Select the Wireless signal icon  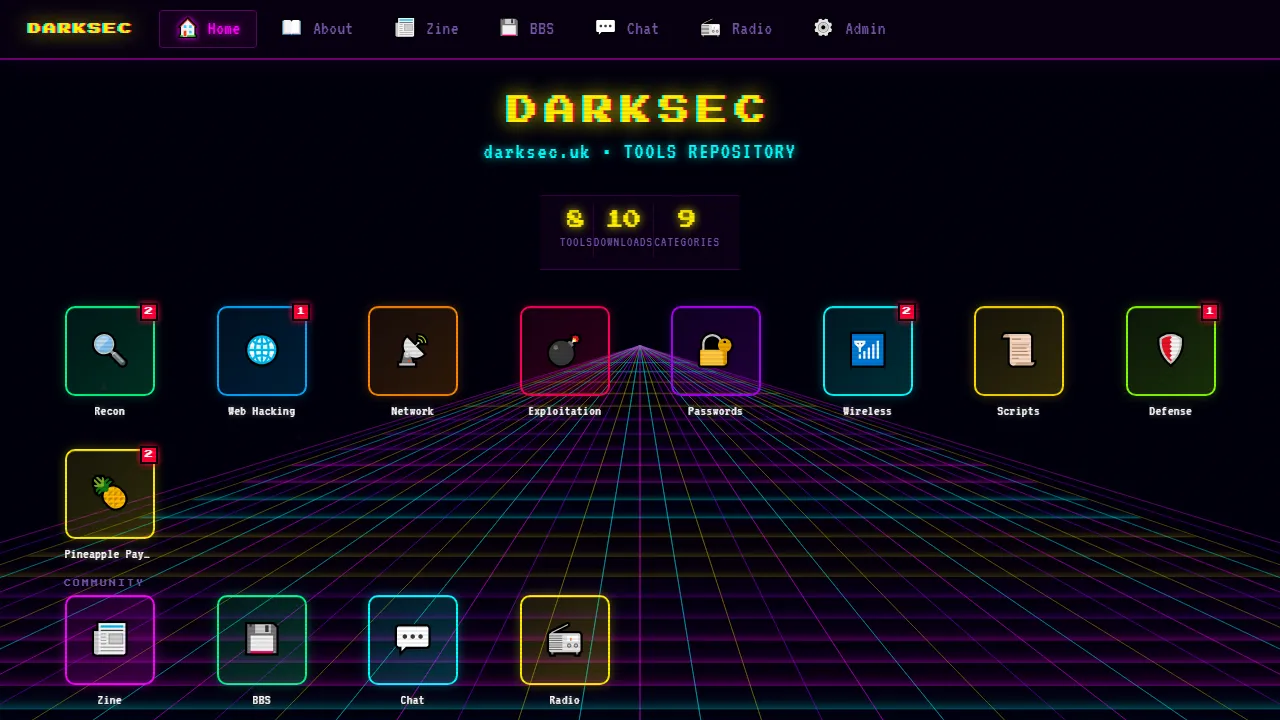(x=867, y=351)
